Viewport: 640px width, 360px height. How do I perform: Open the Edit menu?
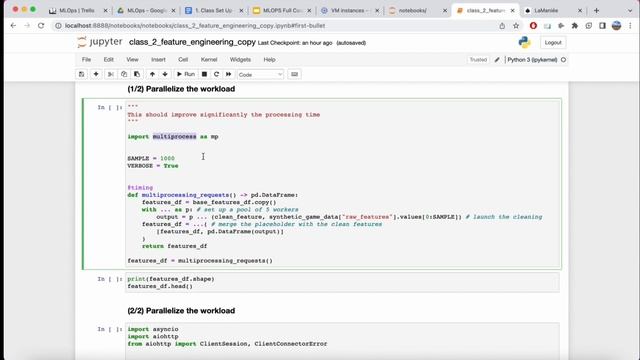click(109, 60)
